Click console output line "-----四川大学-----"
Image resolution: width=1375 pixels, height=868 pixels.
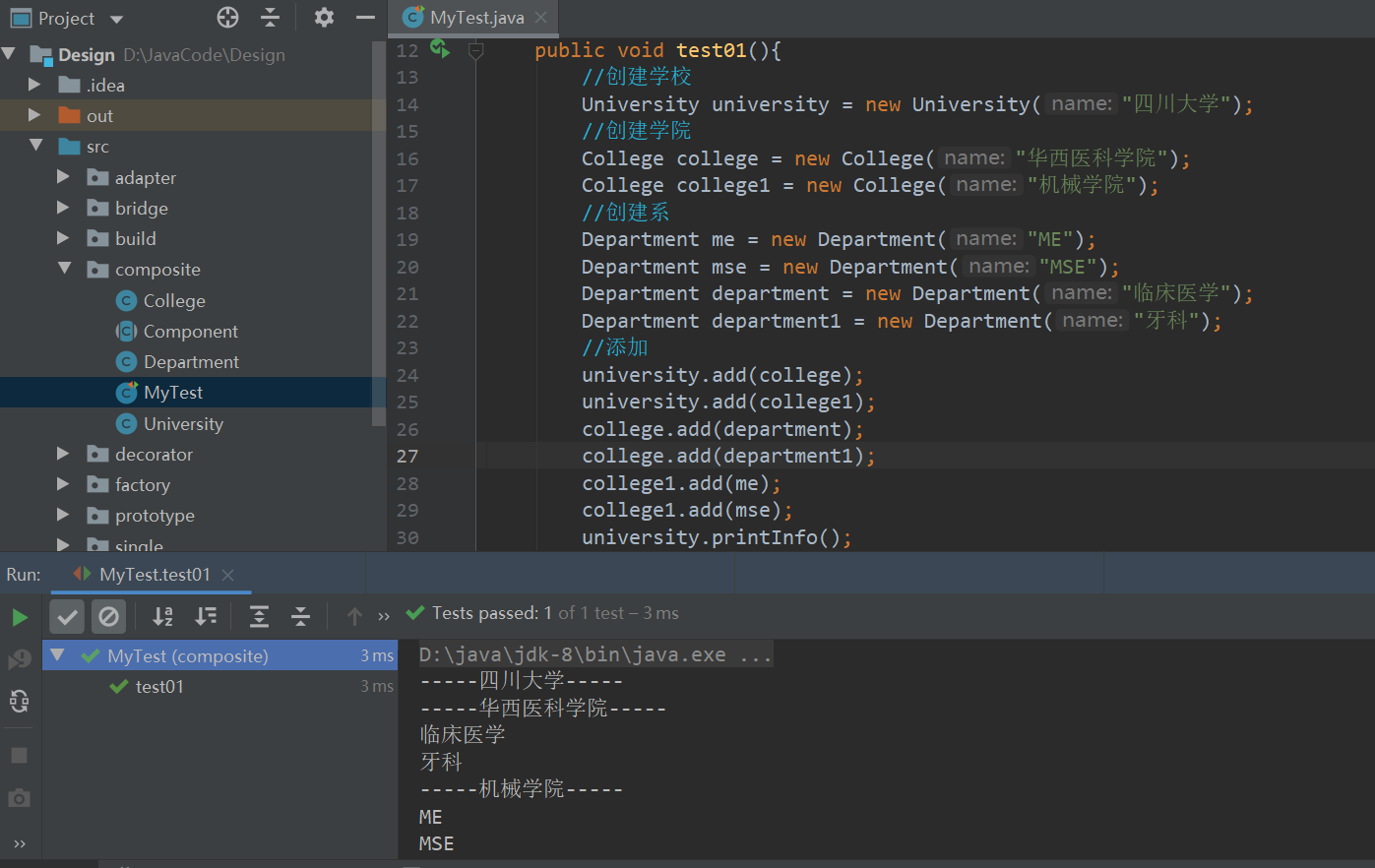tap(522, 681)
